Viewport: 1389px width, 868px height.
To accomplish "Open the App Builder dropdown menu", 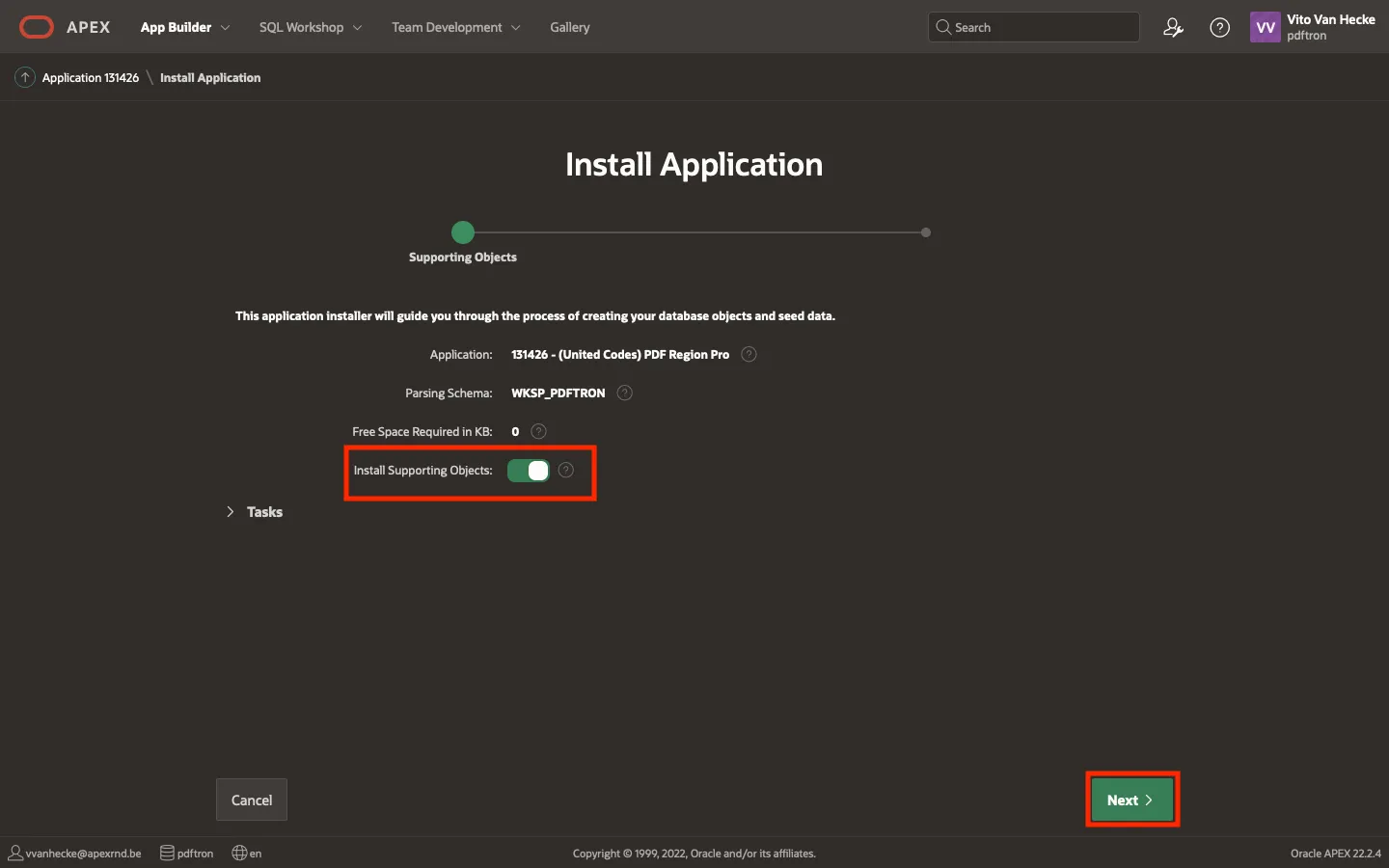I will coord(185,28).
